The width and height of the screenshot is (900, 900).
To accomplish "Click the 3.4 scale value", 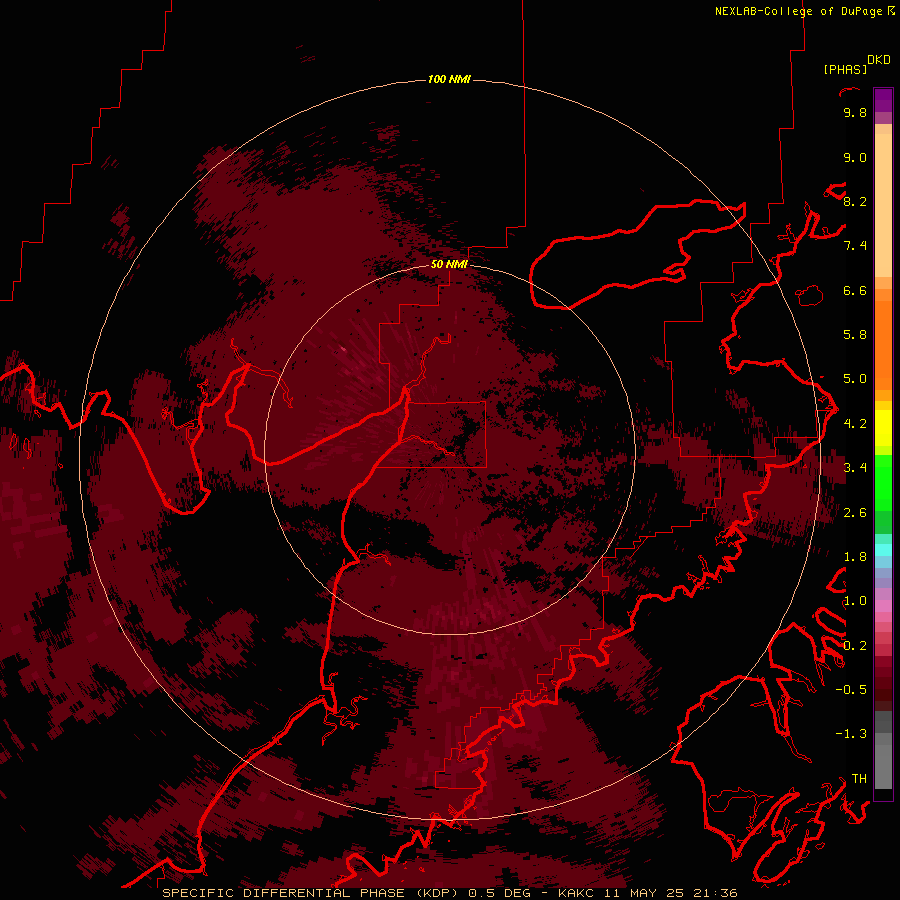I will coord(855,468).
